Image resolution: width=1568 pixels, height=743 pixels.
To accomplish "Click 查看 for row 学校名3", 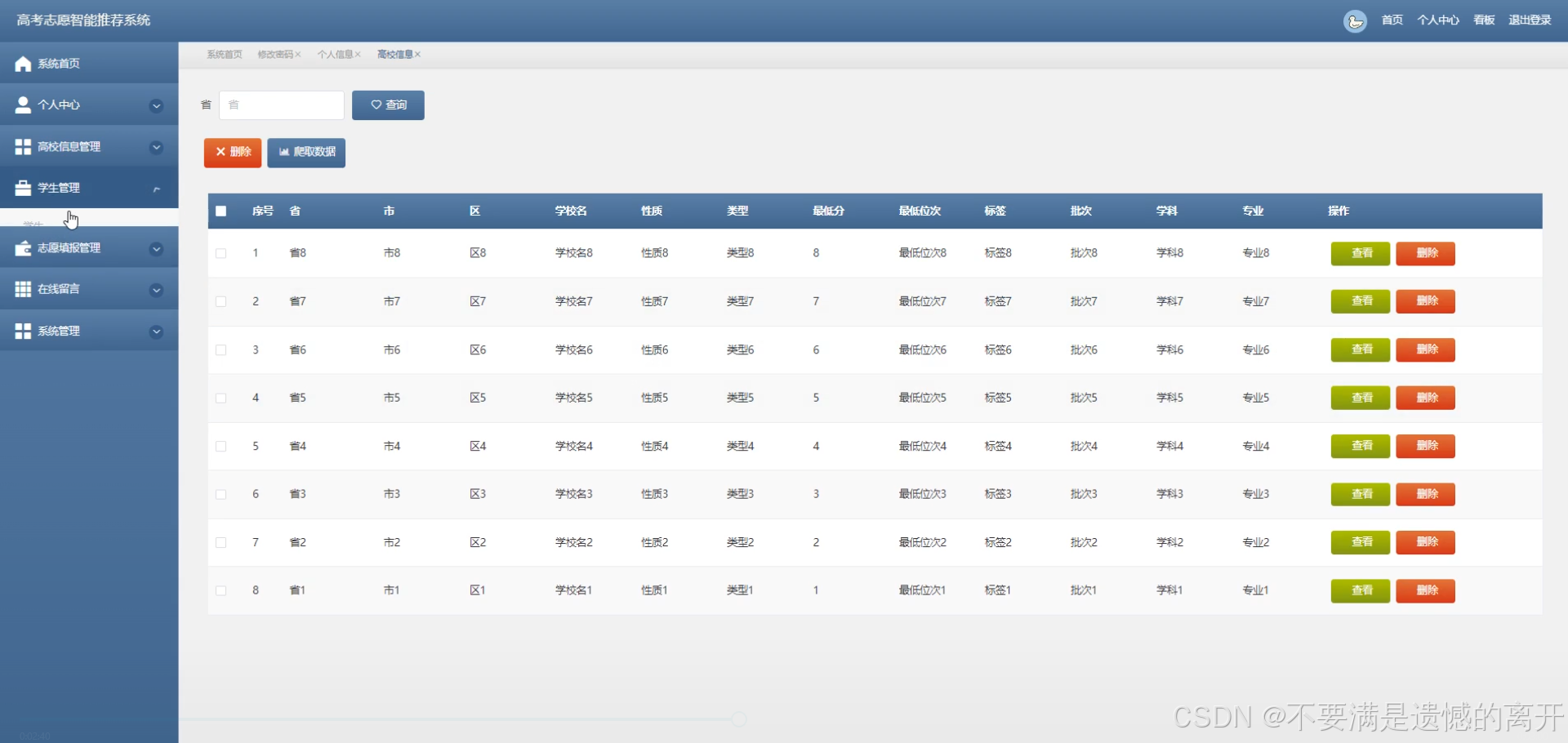I will (x=1361, y=494).
